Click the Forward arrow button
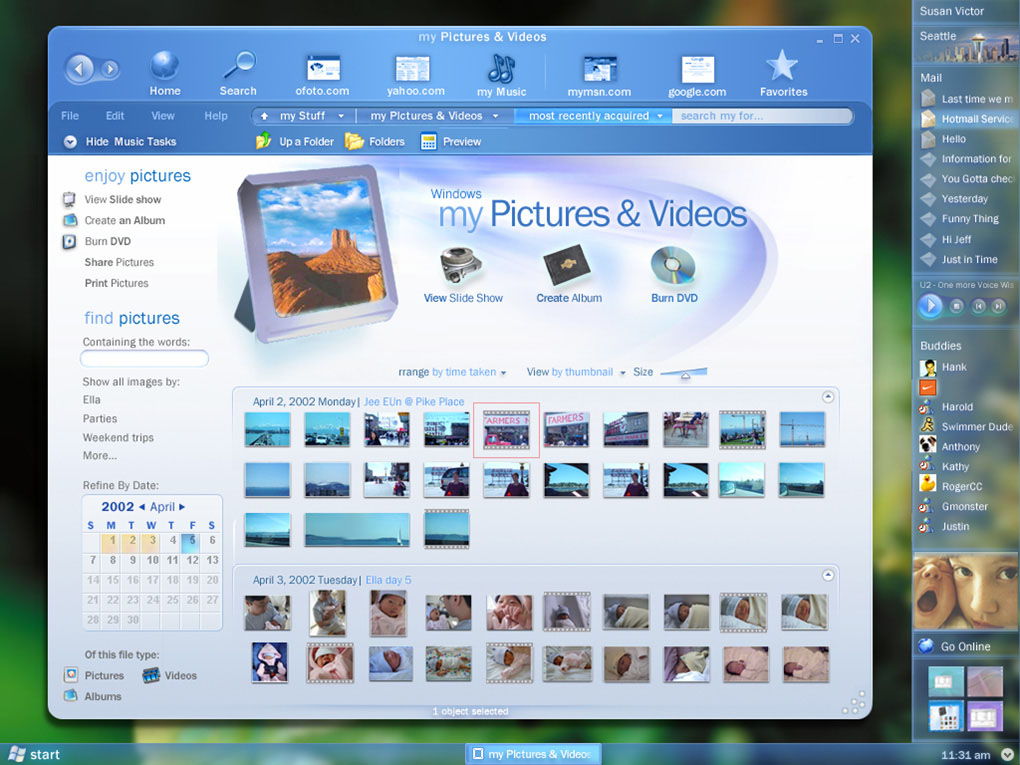This screenshot has height=765, width=1020. click(110, 68)
